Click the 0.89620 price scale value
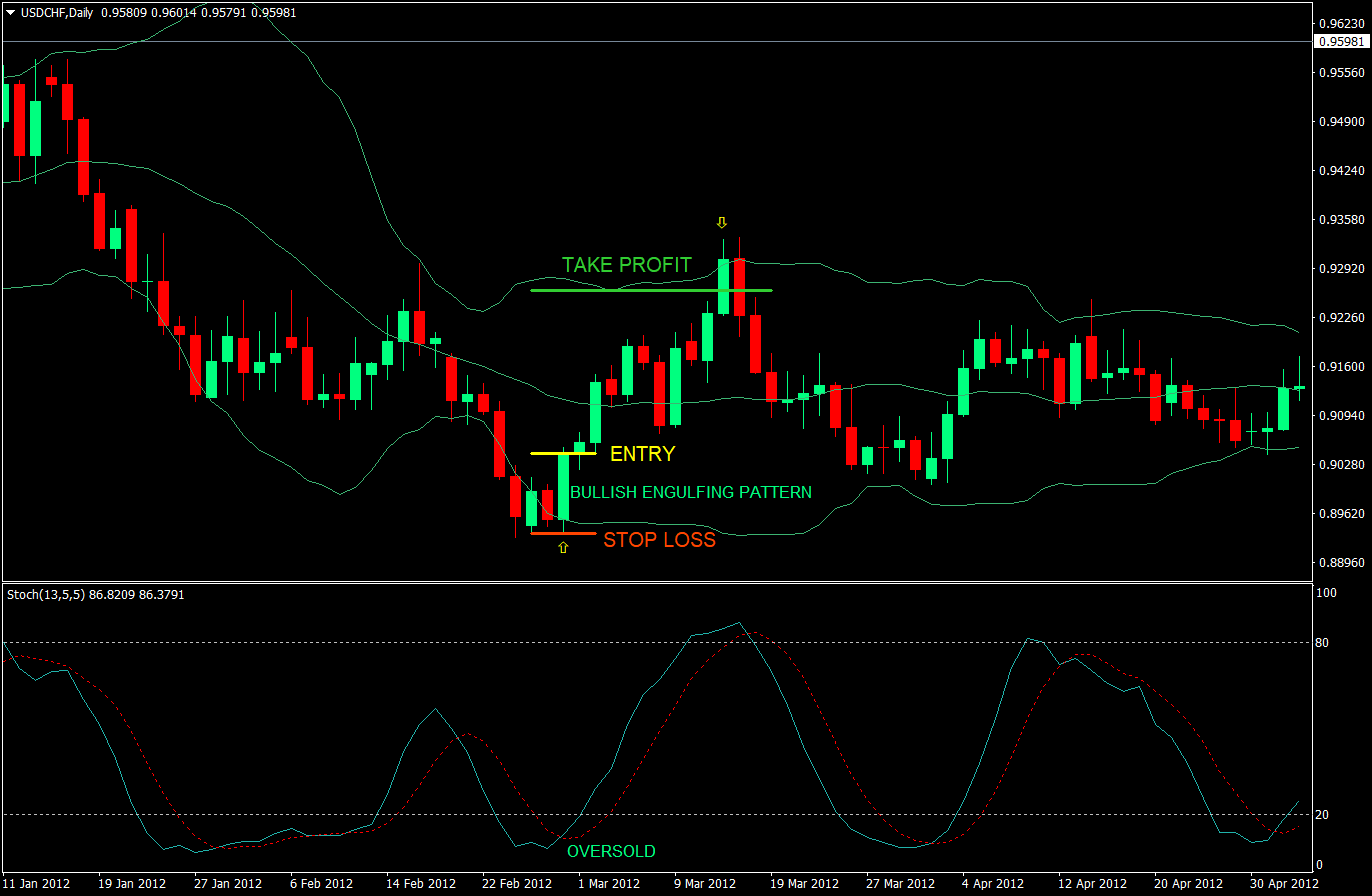The image size is (1372, 896). (1342, 514)
